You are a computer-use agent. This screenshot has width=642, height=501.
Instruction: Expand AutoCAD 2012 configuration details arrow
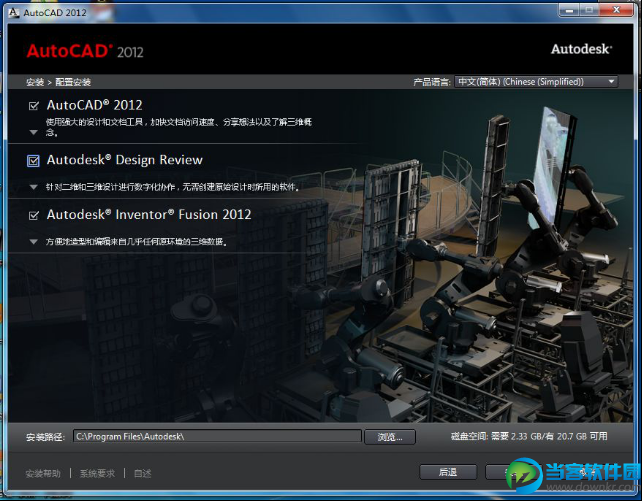(34, 132)
